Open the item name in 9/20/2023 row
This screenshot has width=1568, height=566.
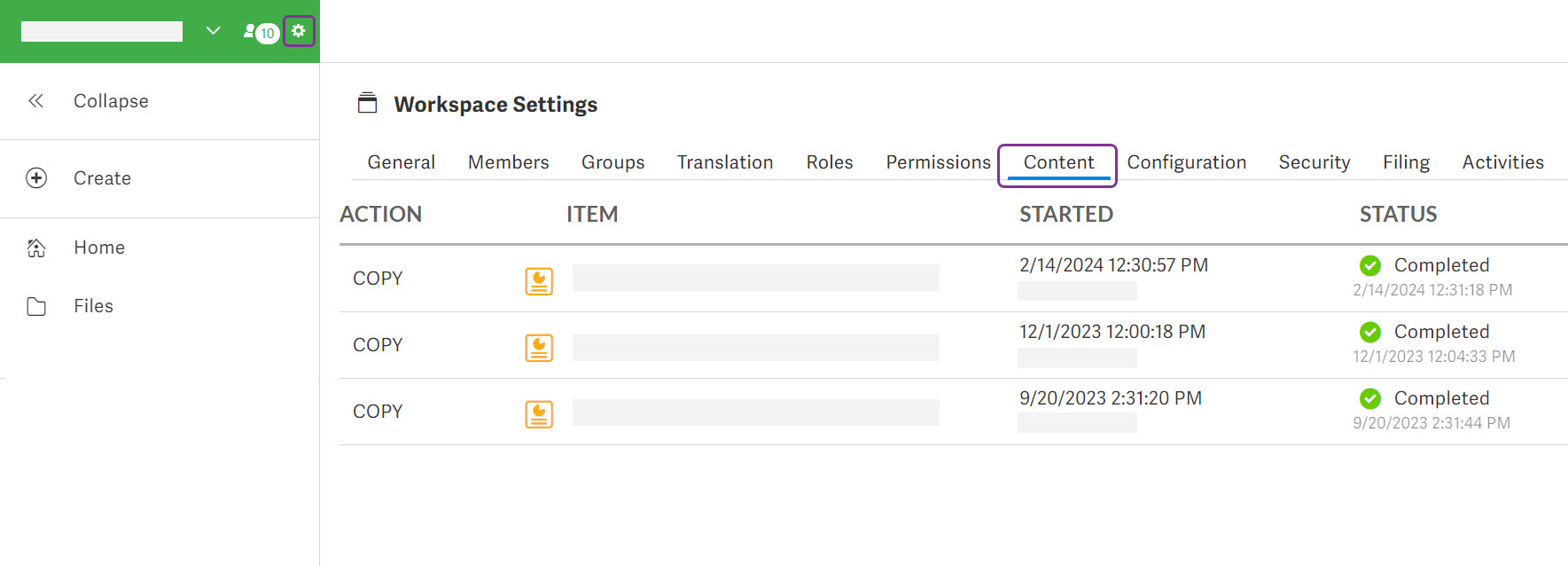pyautogui.click(x=756, y=413)
